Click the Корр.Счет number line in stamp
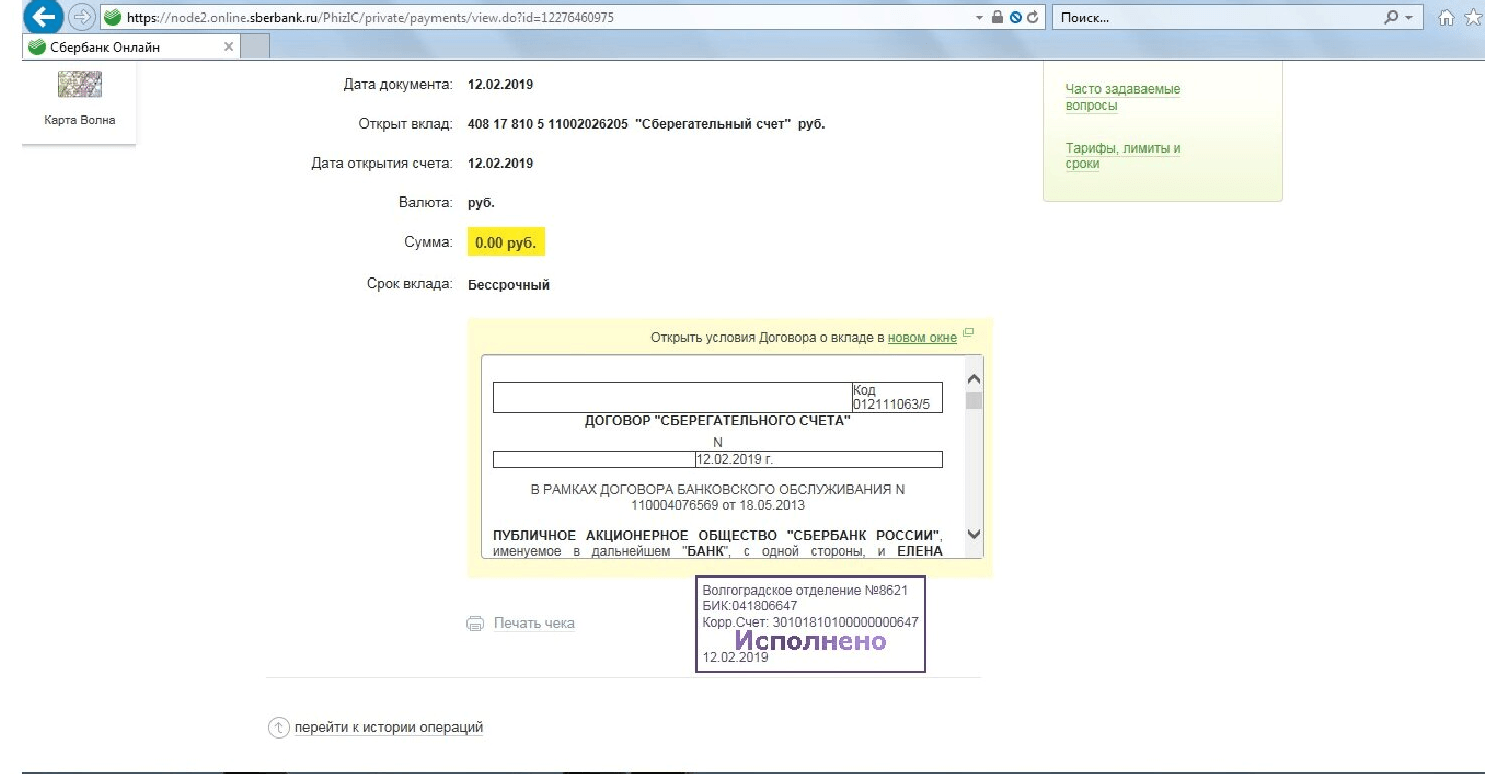1485x774 pixels. (810, 622)
